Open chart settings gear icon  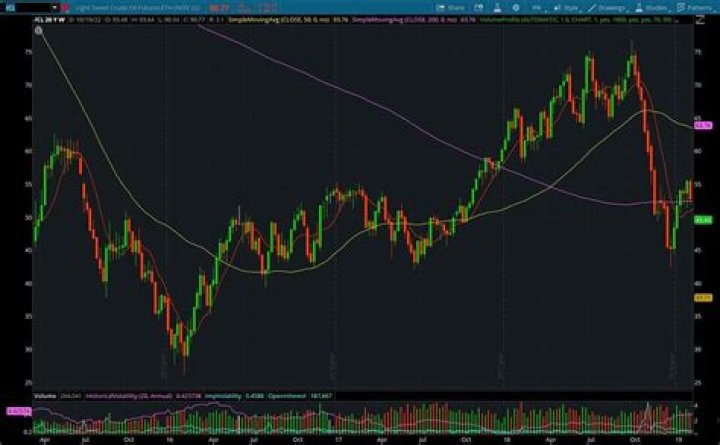(515, 7)
